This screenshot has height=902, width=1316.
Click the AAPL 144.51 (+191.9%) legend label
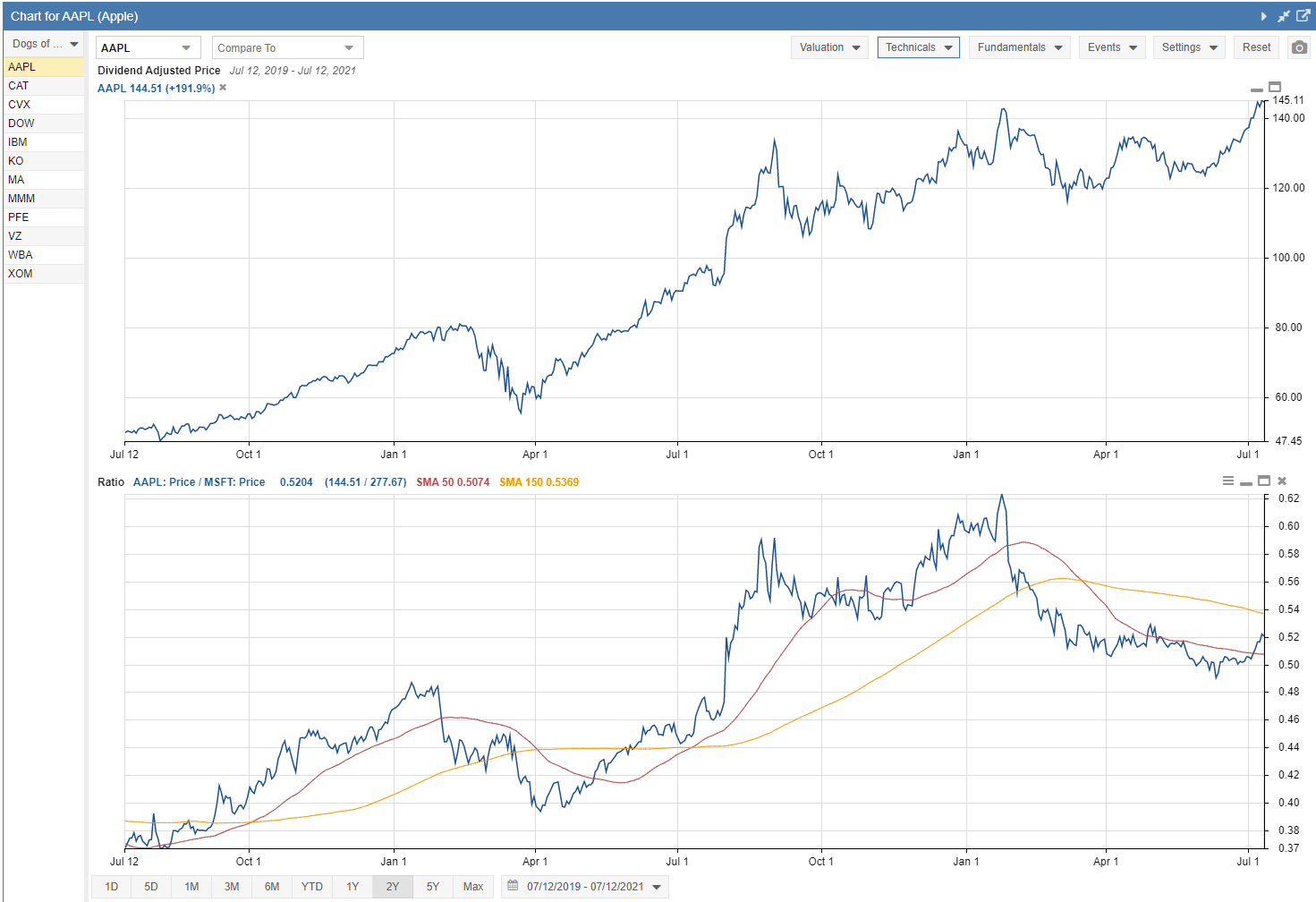click(156, 89)
